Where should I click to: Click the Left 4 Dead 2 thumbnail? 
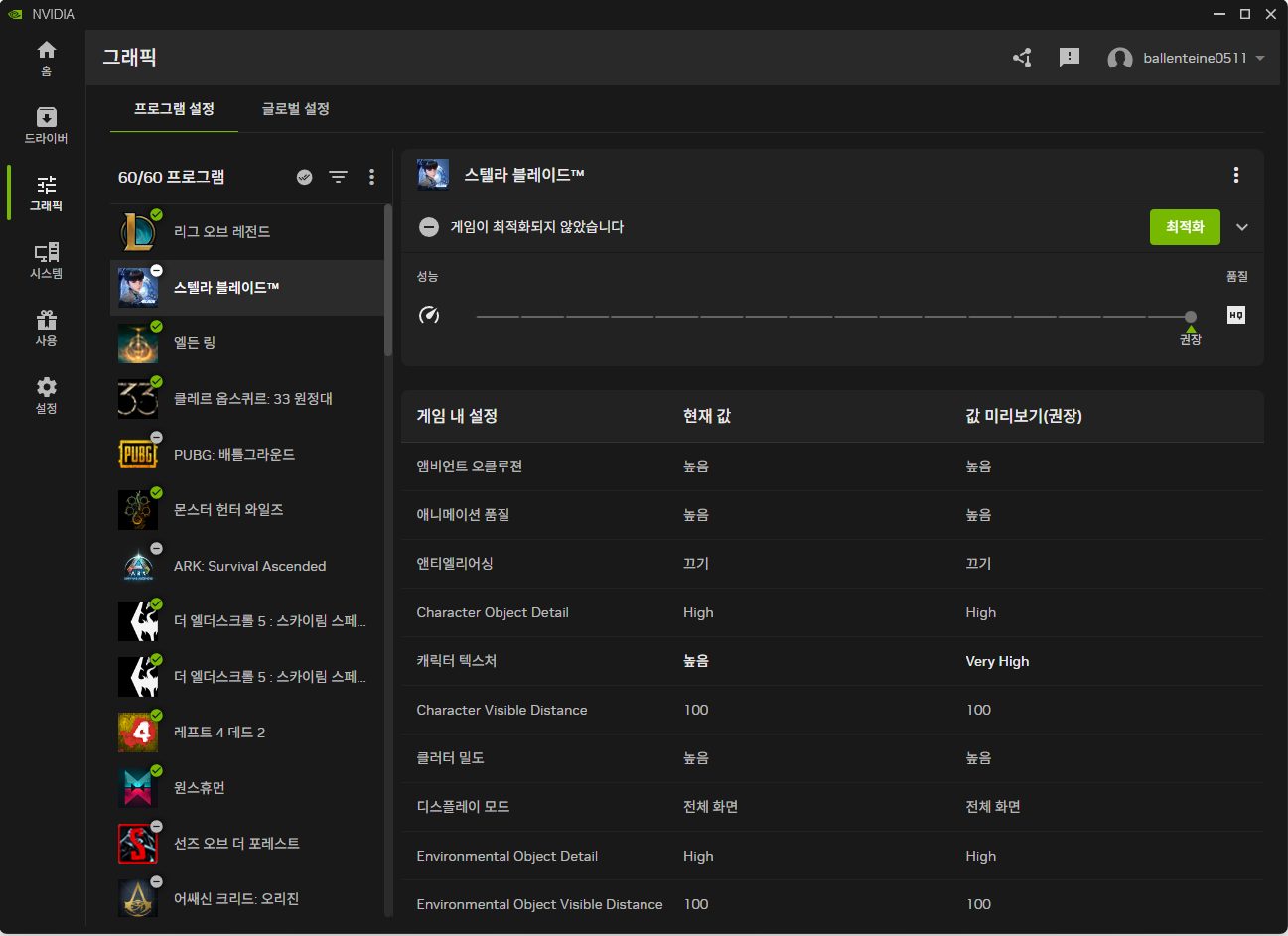[x=138, y=733]
